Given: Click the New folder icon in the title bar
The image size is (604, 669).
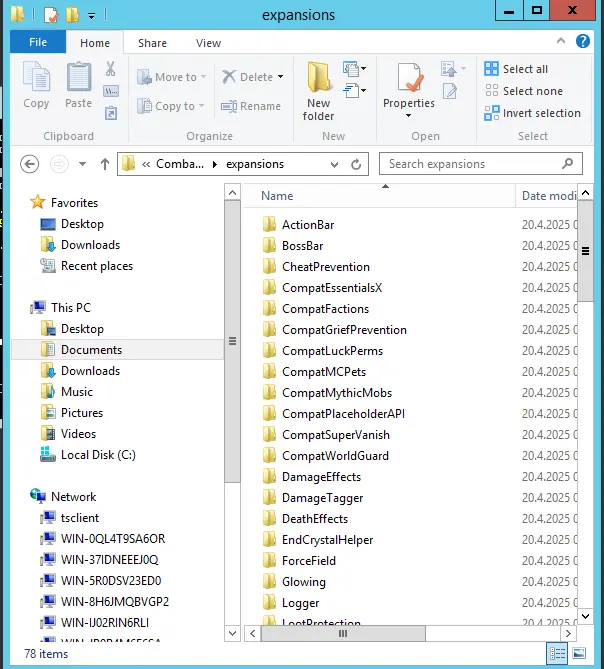Looking at the screenshot, I should (x=73, y=15).
